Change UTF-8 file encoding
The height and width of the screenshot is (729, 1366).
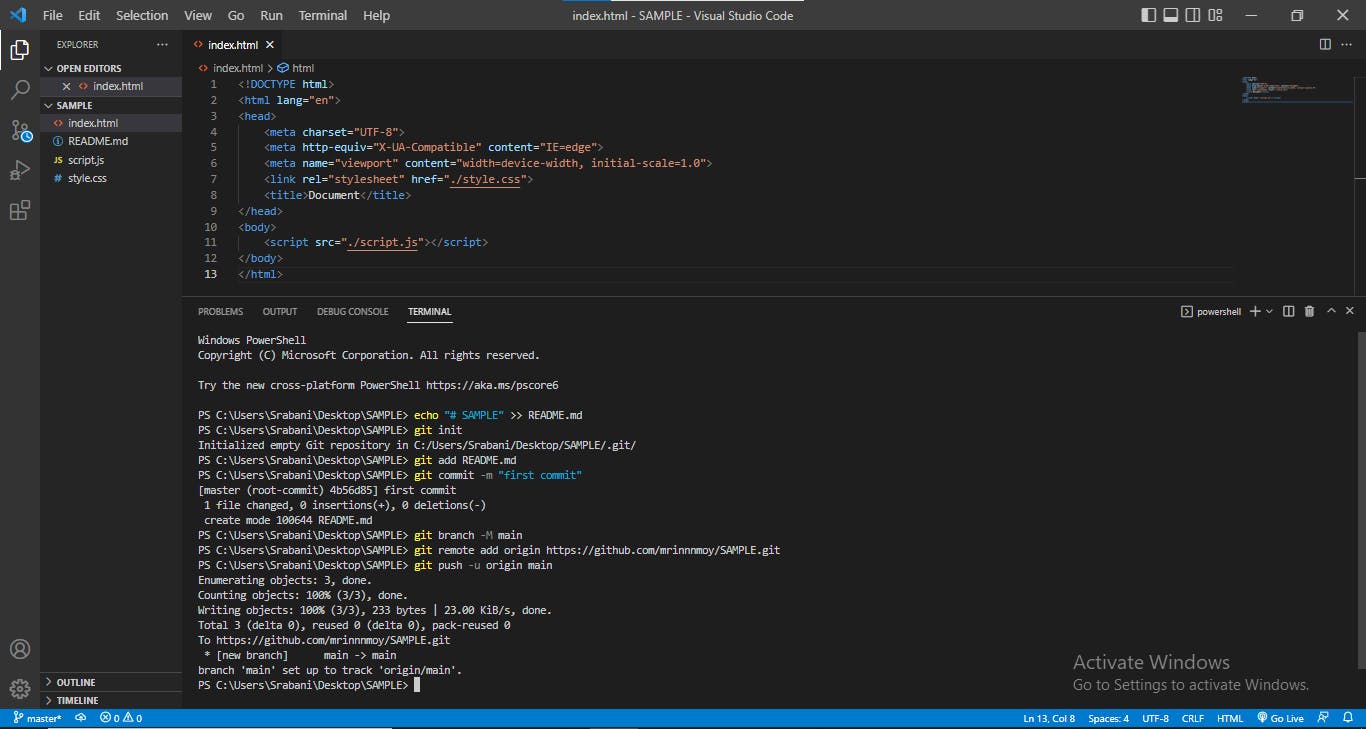tap(1155, 718)
